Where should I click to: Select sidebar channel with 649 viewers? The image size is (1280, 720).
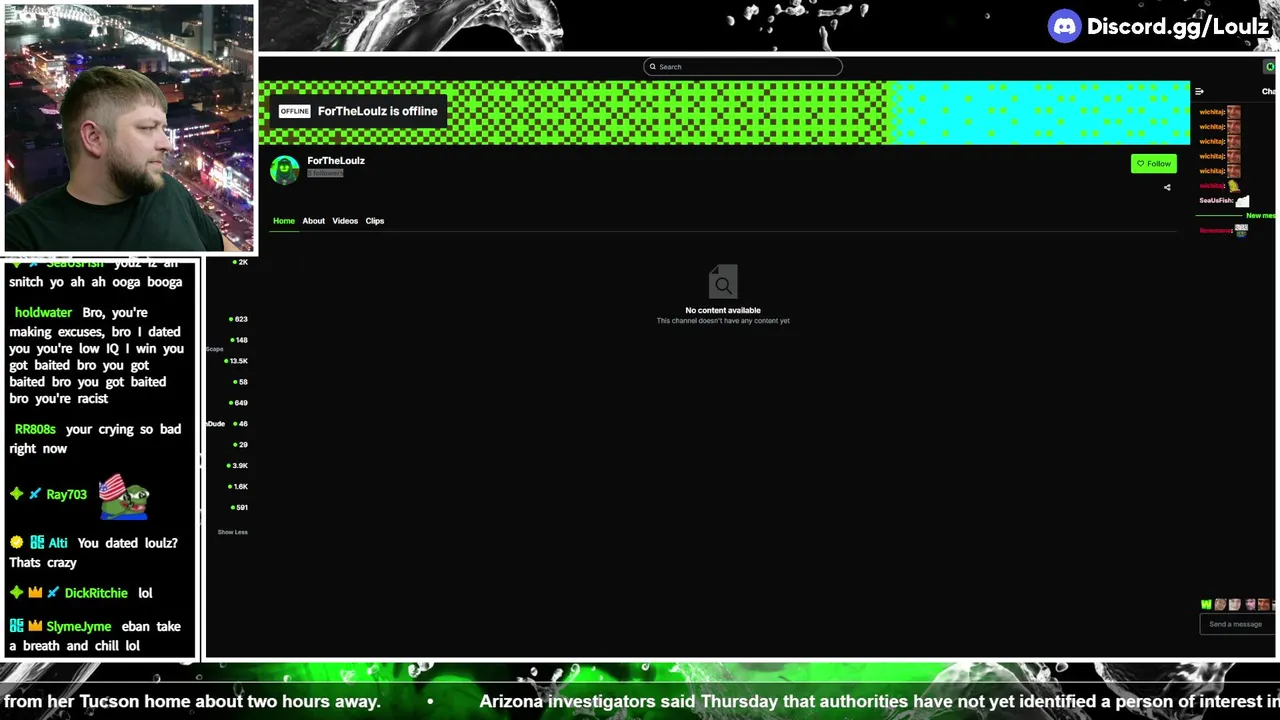[239, 403]
